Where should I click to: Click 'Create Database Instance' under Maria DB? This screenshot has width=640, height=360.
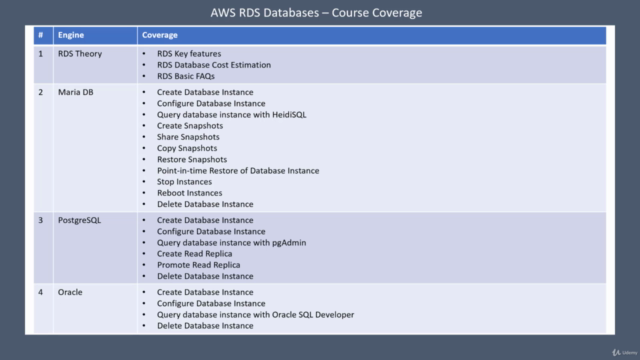pyautogui.click(x=205, y=92)
